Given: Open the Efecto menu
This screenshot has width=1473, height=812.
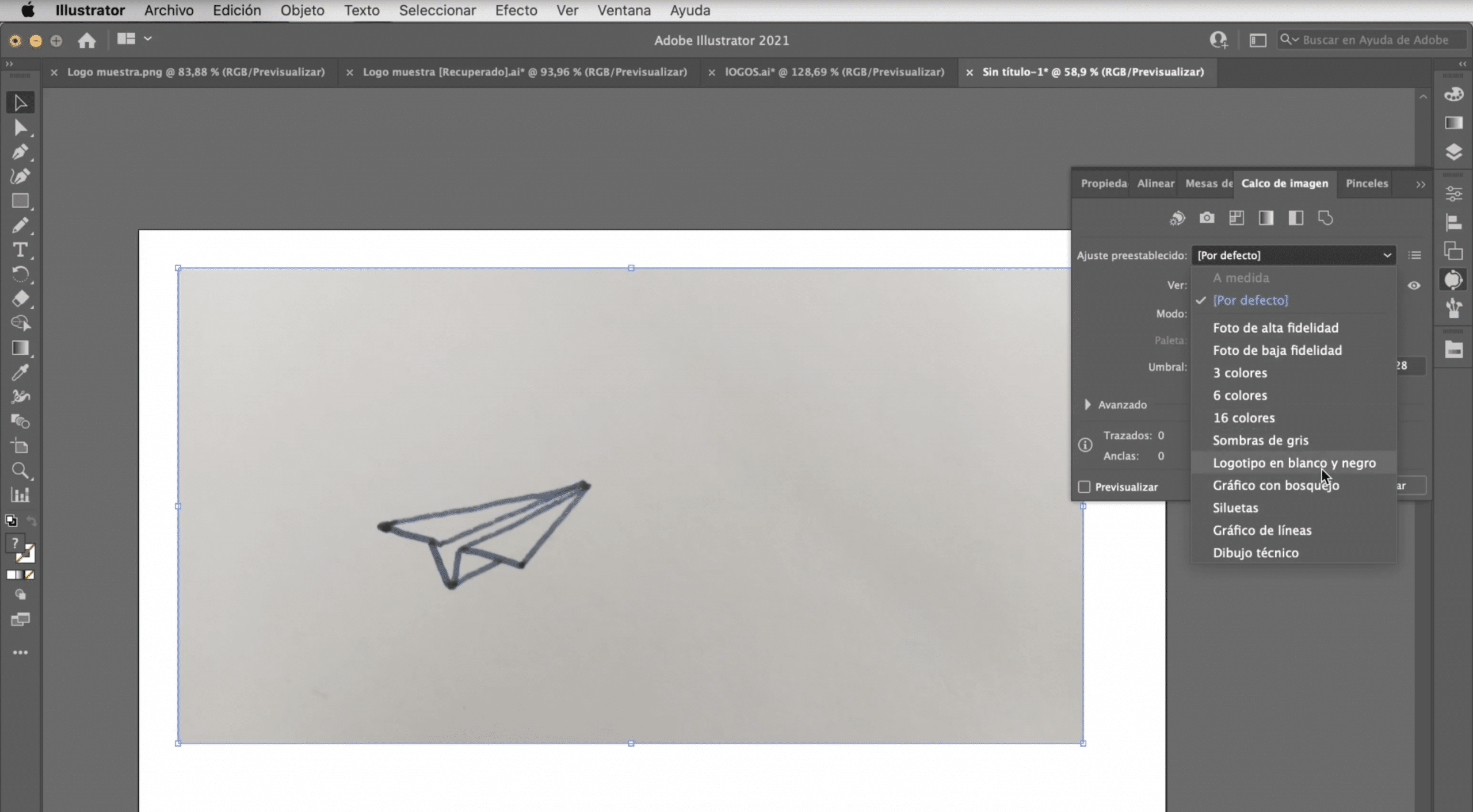Looking at the screenshot, I should (516, 10).
